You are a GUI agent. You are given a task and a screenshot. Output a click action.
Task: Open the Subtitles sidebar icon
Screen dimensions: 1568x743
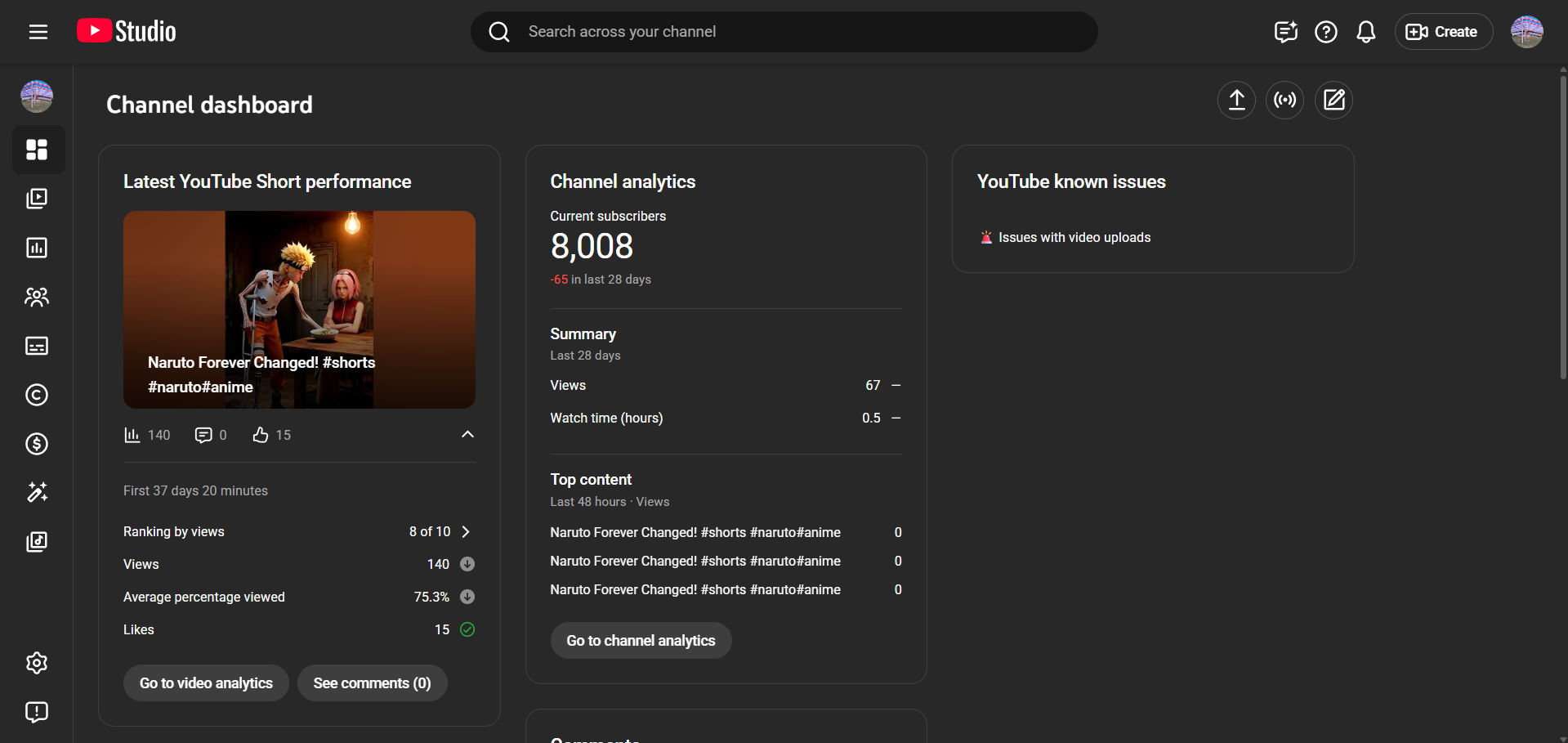point(37,346)
